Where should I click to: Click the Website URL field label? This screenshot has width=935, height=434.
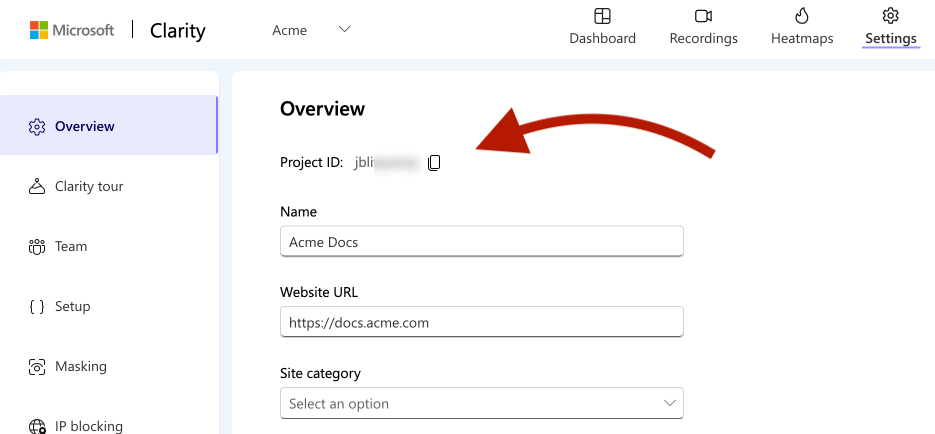(319, 292)
